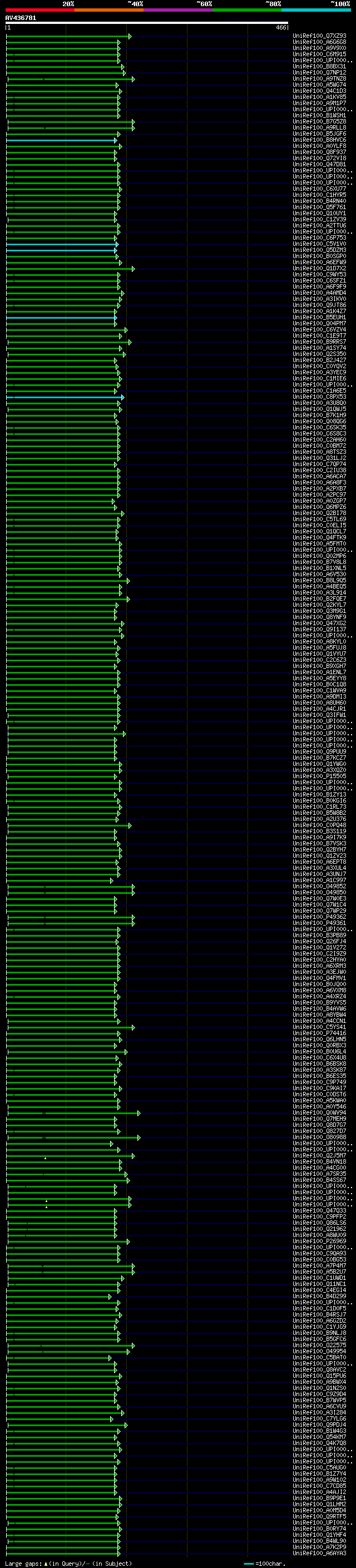
Task: Select hit UniRef100_O49850
Action: [319, 892]
